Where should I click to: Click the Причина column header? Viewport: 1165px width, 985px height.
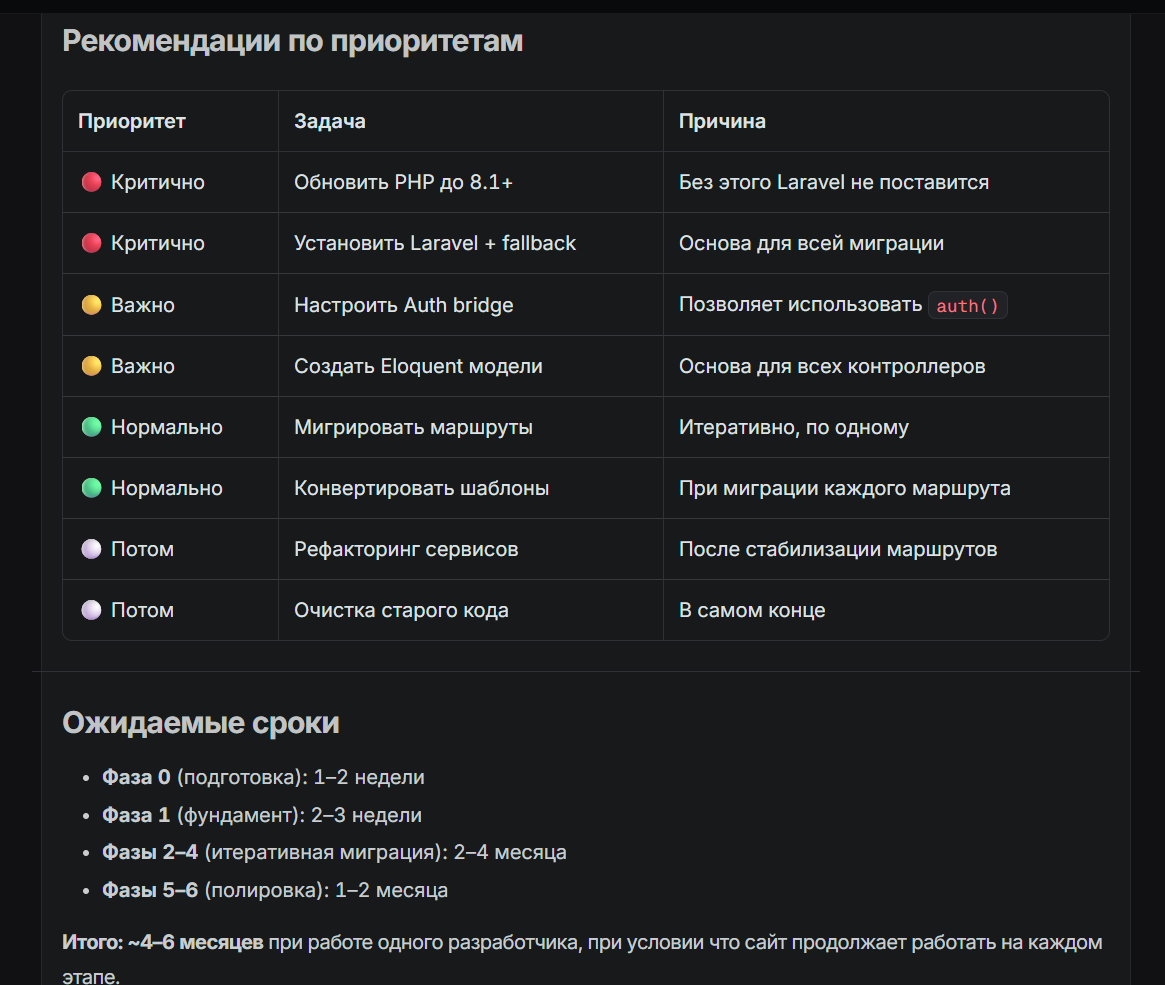(x=722, y=122)
